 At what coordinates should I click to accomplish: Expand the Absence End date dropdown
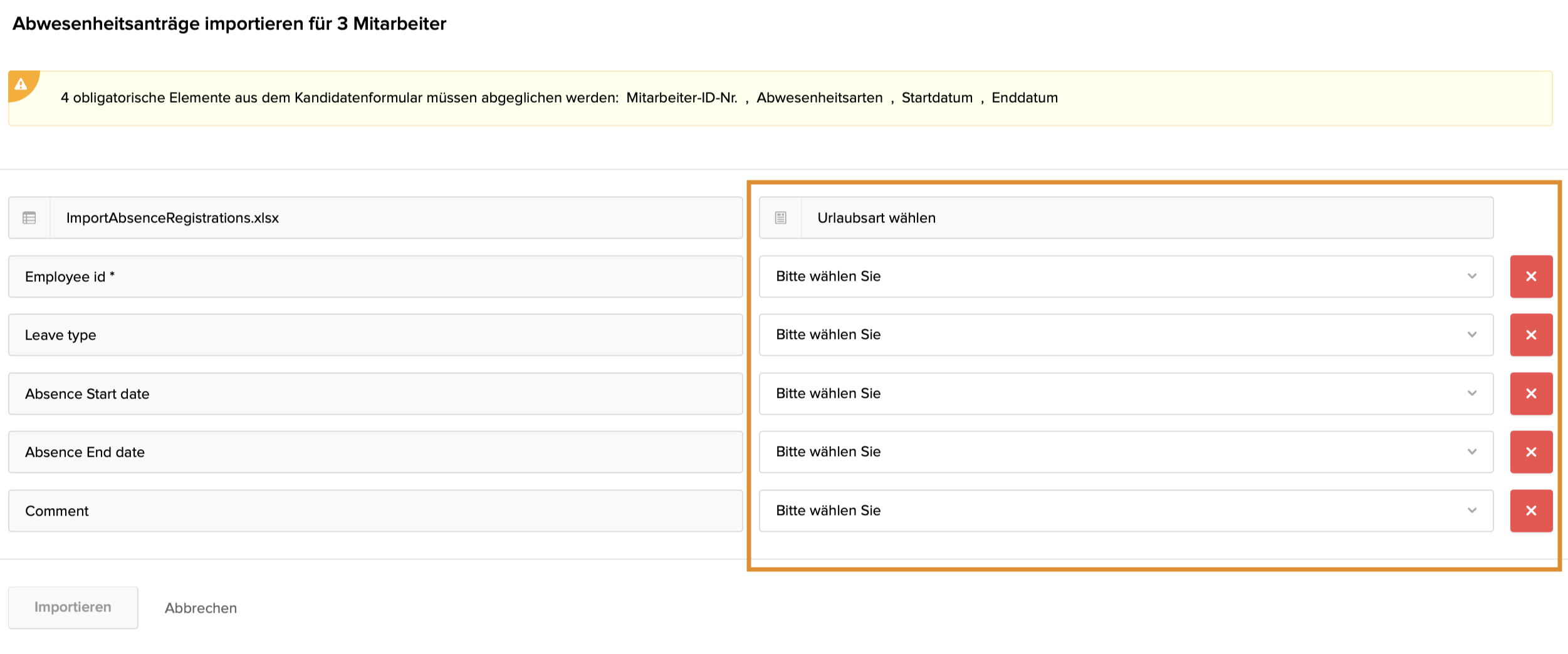tap(1126, 452)
